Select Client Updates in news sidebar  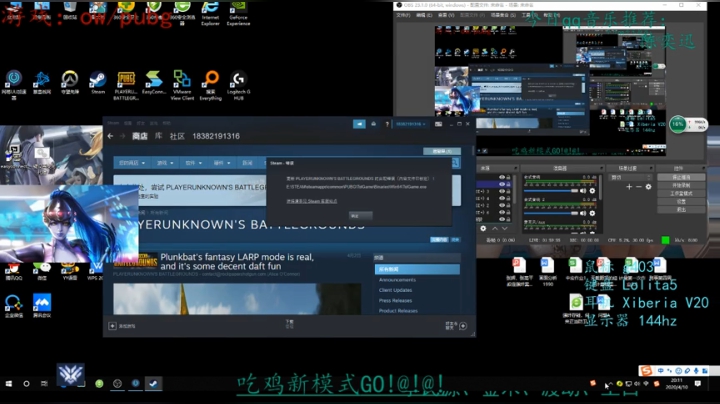click(395, 290)
